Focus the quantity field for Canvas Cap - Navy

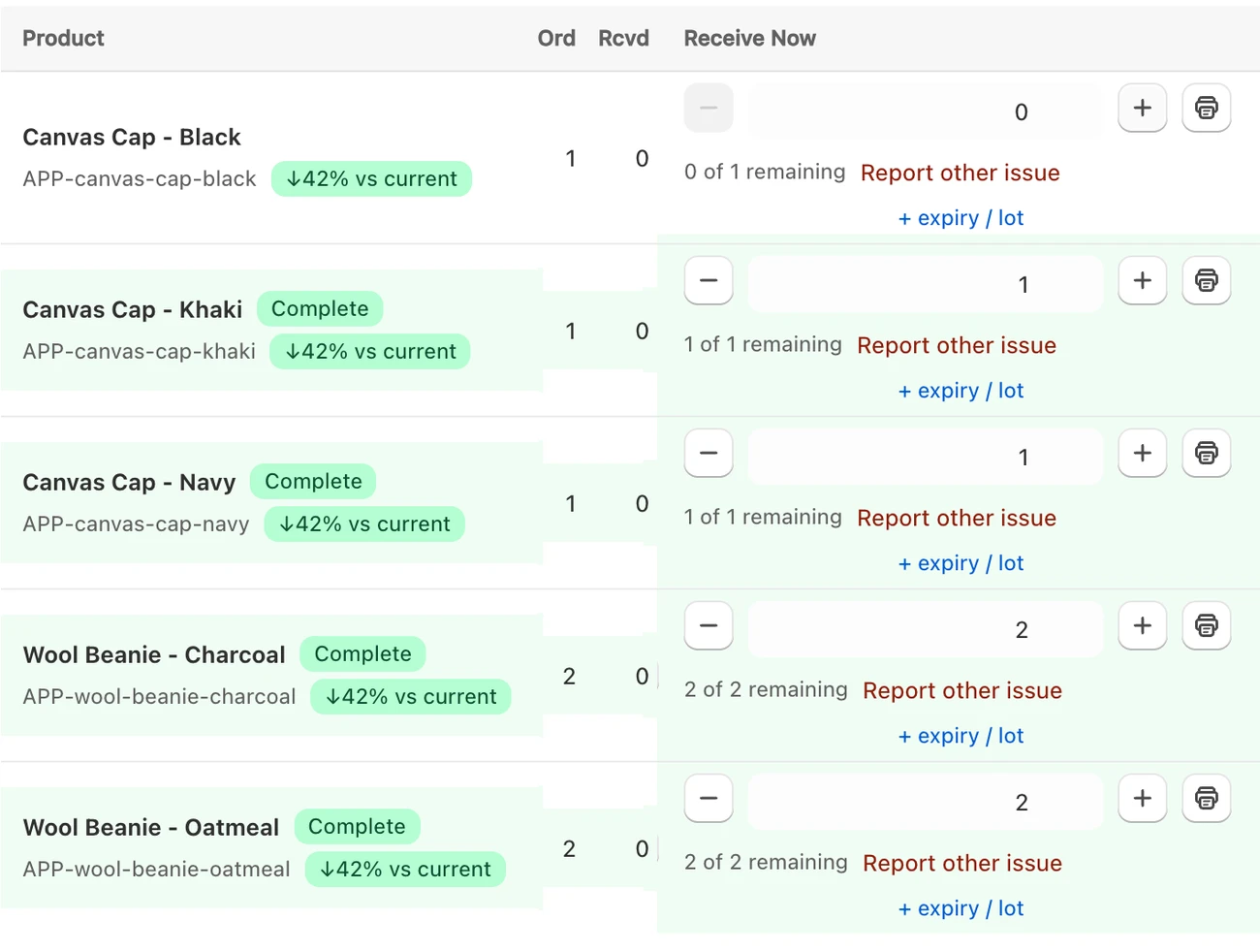click(926, 456)
